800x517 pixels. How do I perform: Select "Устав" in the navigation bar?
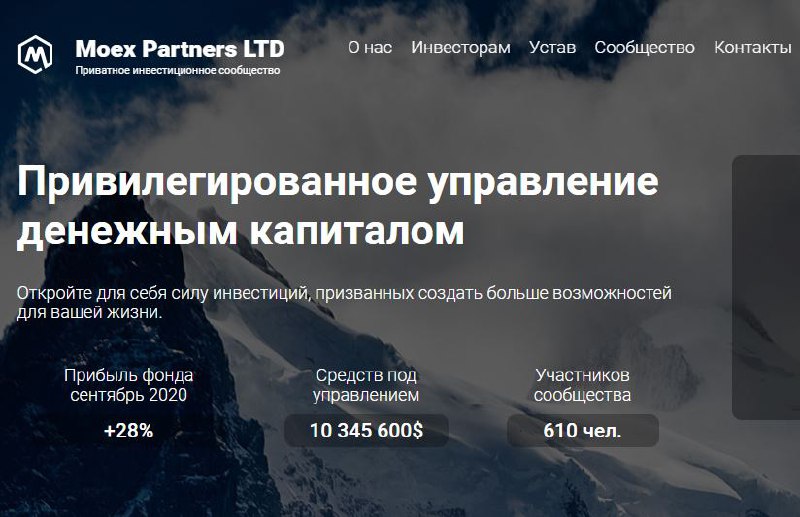553,47
